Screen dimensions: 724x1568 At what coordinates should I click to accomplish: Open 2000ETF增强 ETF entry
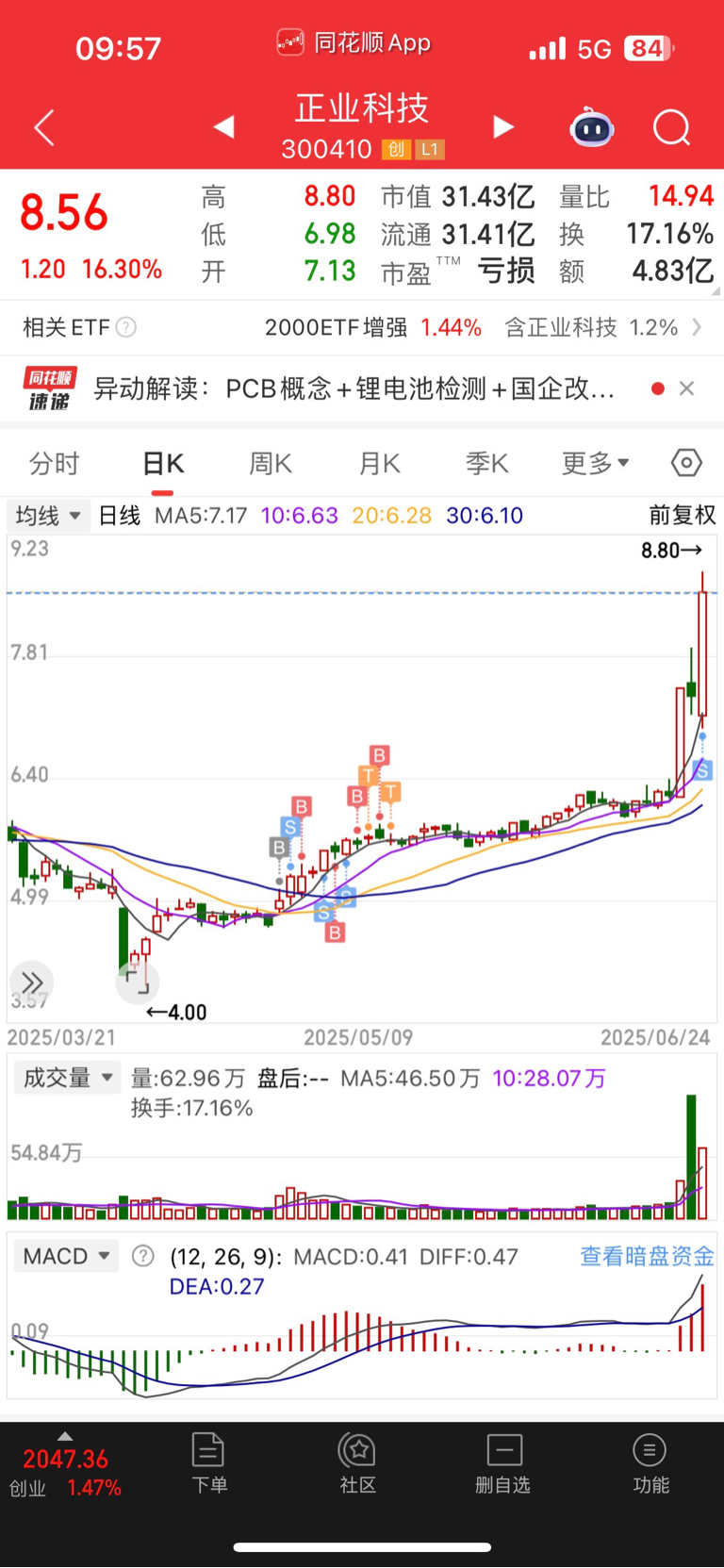point(373,327)
